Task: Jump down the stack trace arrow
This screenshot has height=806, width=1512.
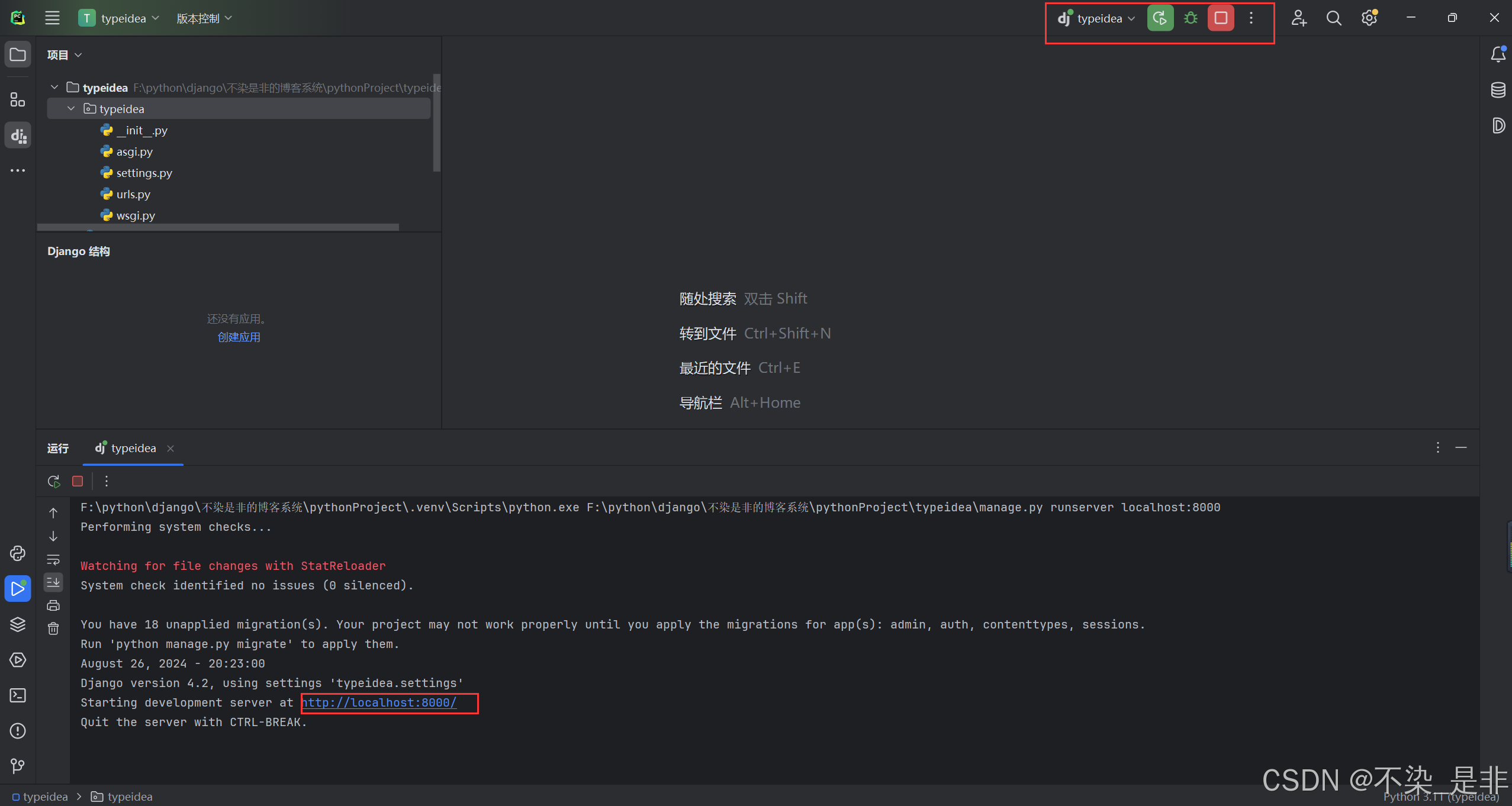Action: pos(53,536)
